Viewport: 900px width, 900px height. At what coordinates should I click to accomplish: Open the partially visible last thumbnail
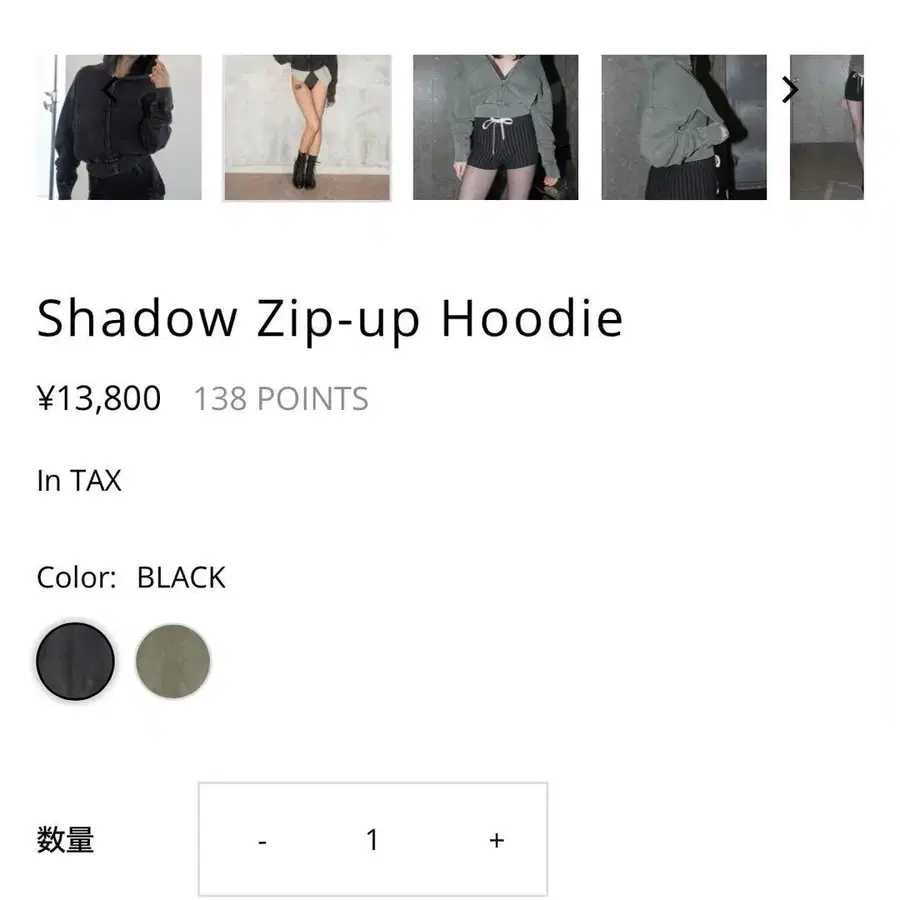tap(827, 127)
